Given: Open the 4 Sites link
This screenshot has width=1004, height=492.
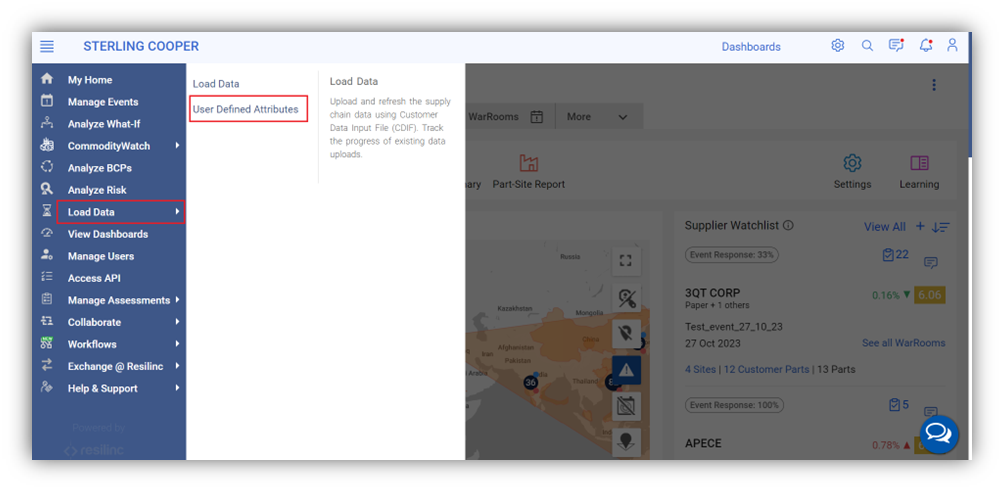Looking at the screenshot, I should 700,369.
